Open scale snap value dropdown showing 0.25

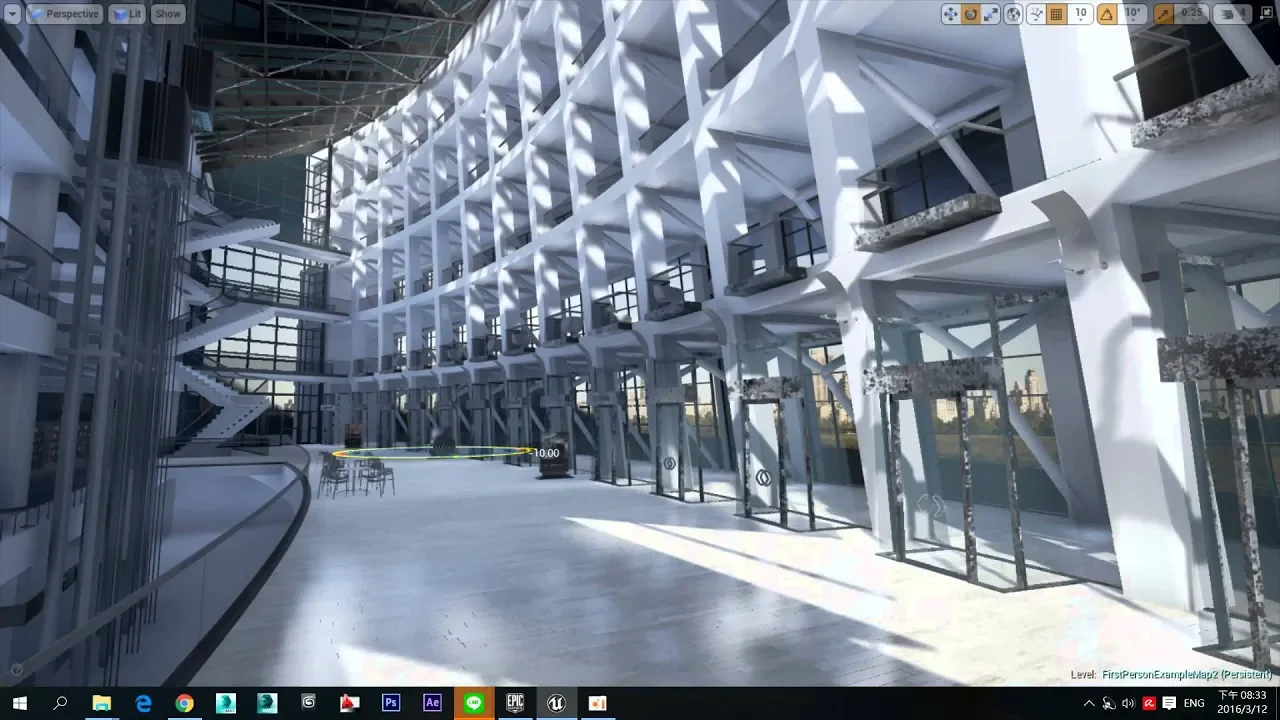coord(1191,14)
